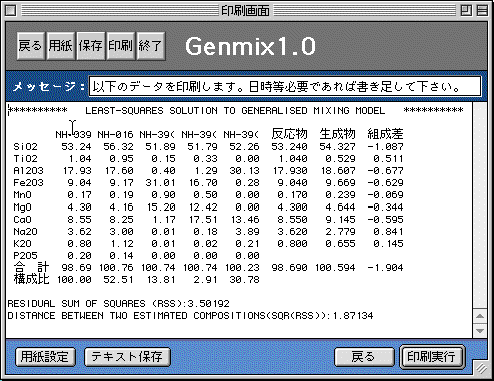The image size is (494, 381).
Task: Click the Na2O row label
Action: [25, 232]
